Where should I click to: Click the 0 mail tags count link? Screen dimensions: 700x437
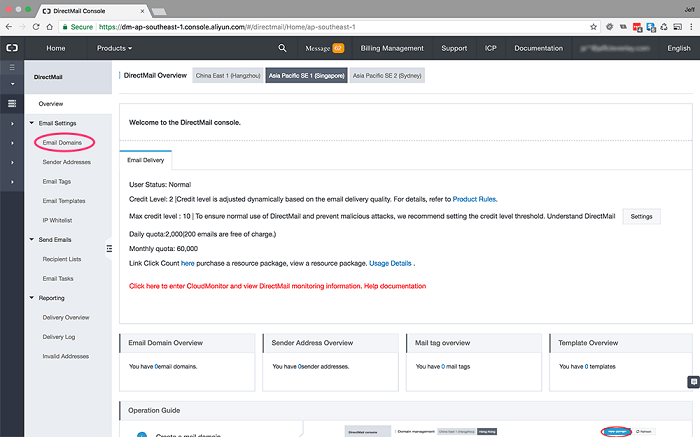443,366
